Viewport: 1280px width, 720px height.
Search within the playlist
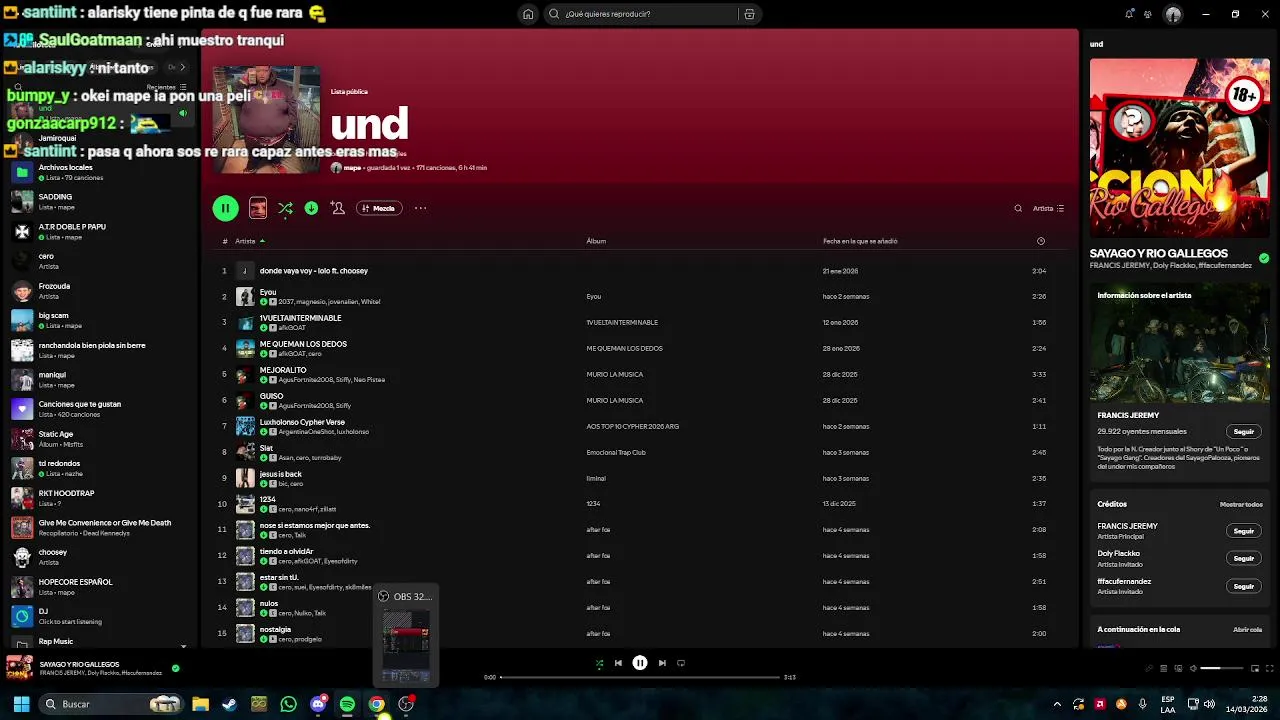click(x=1018, y=208)
